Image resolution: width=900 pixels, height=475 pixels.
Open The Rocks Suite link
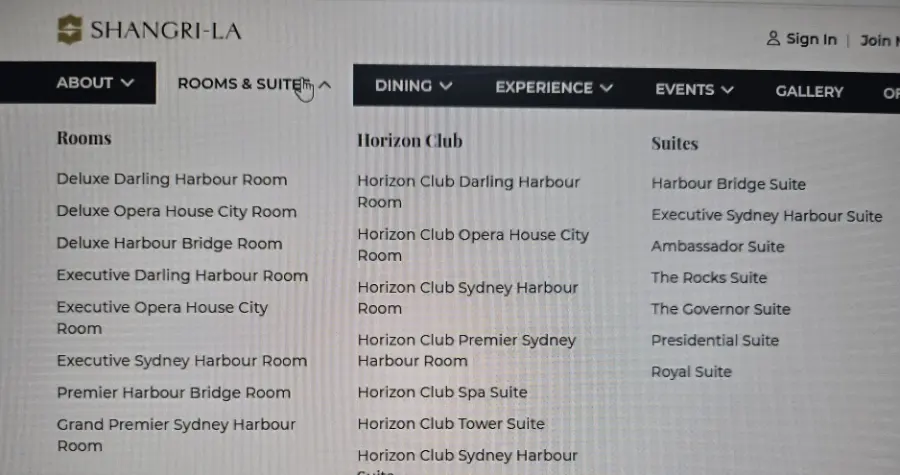click(x=709, y=278)
